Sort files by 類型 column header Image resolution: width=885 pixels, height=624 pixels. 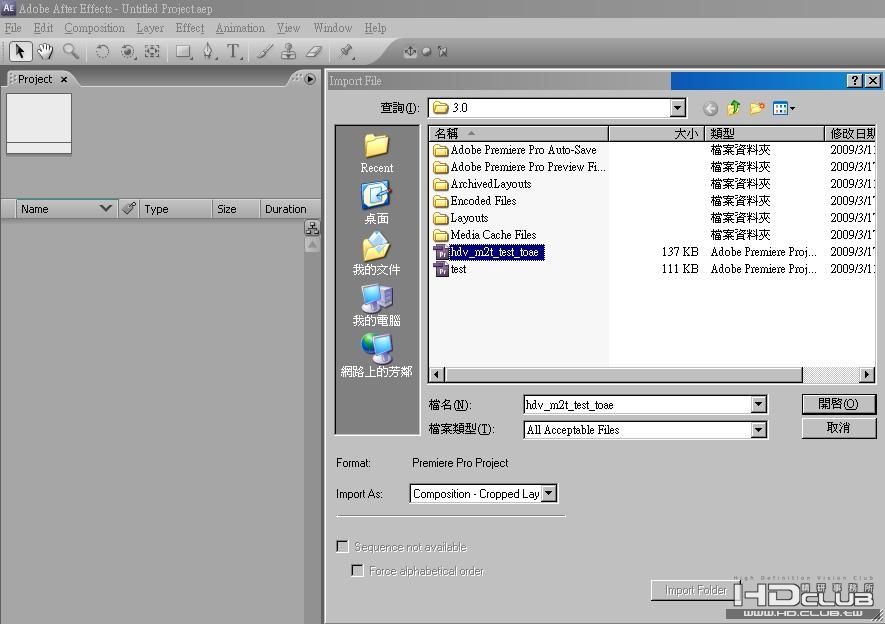click(764, 134)
